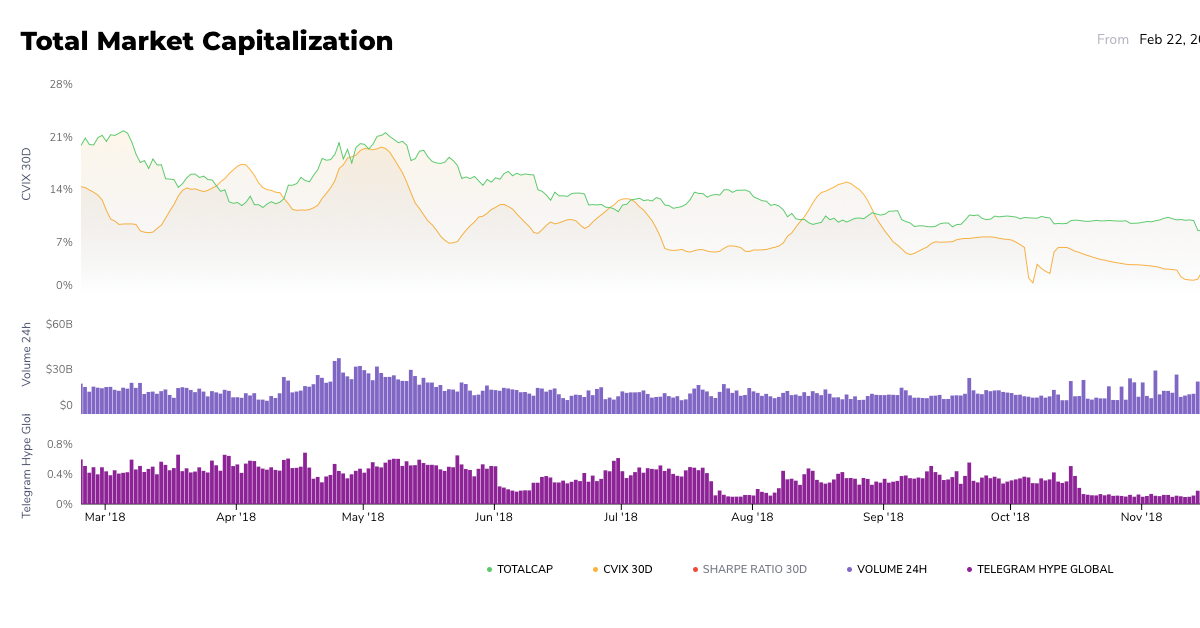Toggle the TELEGRAM HYPE GLOBAL legend label

[1044, 570]
